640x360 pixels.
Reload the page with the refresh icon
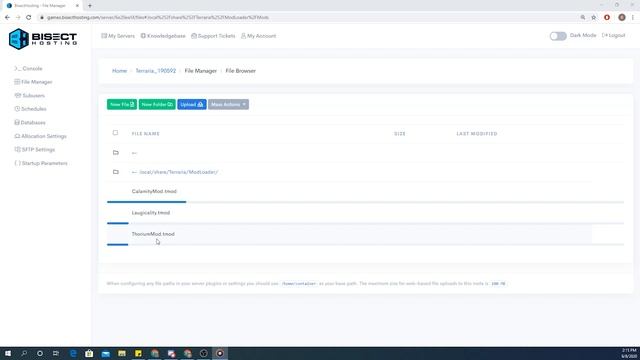pyautogui.click(x=29, y=18)
